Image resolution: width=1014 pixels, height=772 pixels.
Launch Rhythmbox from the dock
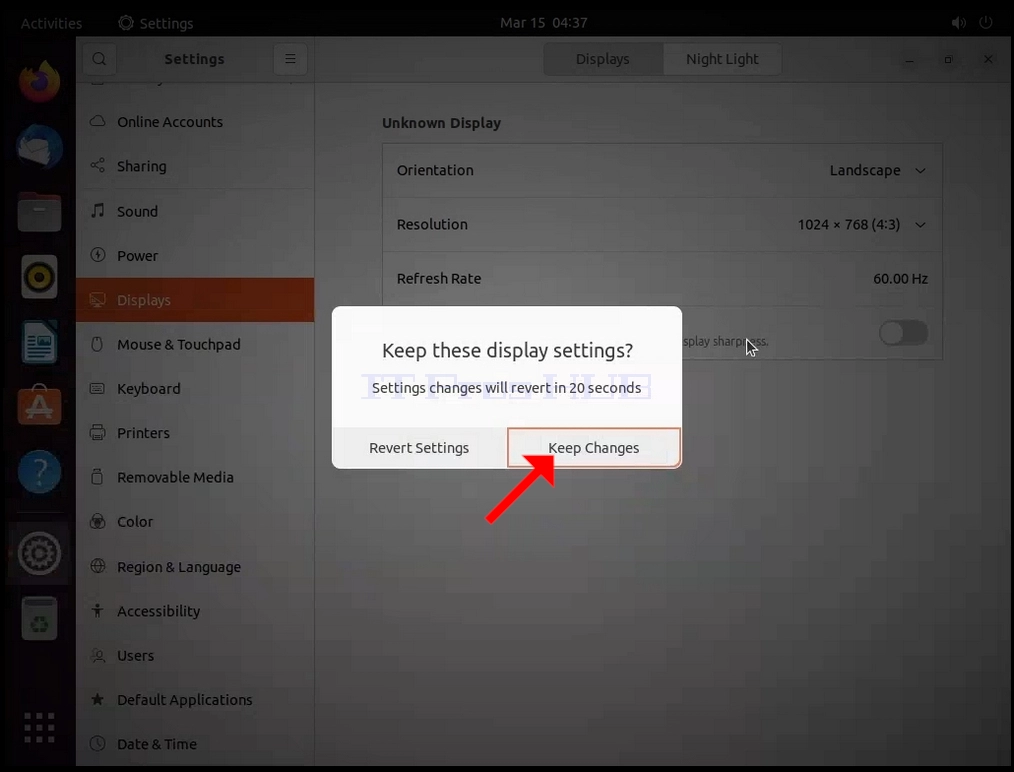click(39, 277)
